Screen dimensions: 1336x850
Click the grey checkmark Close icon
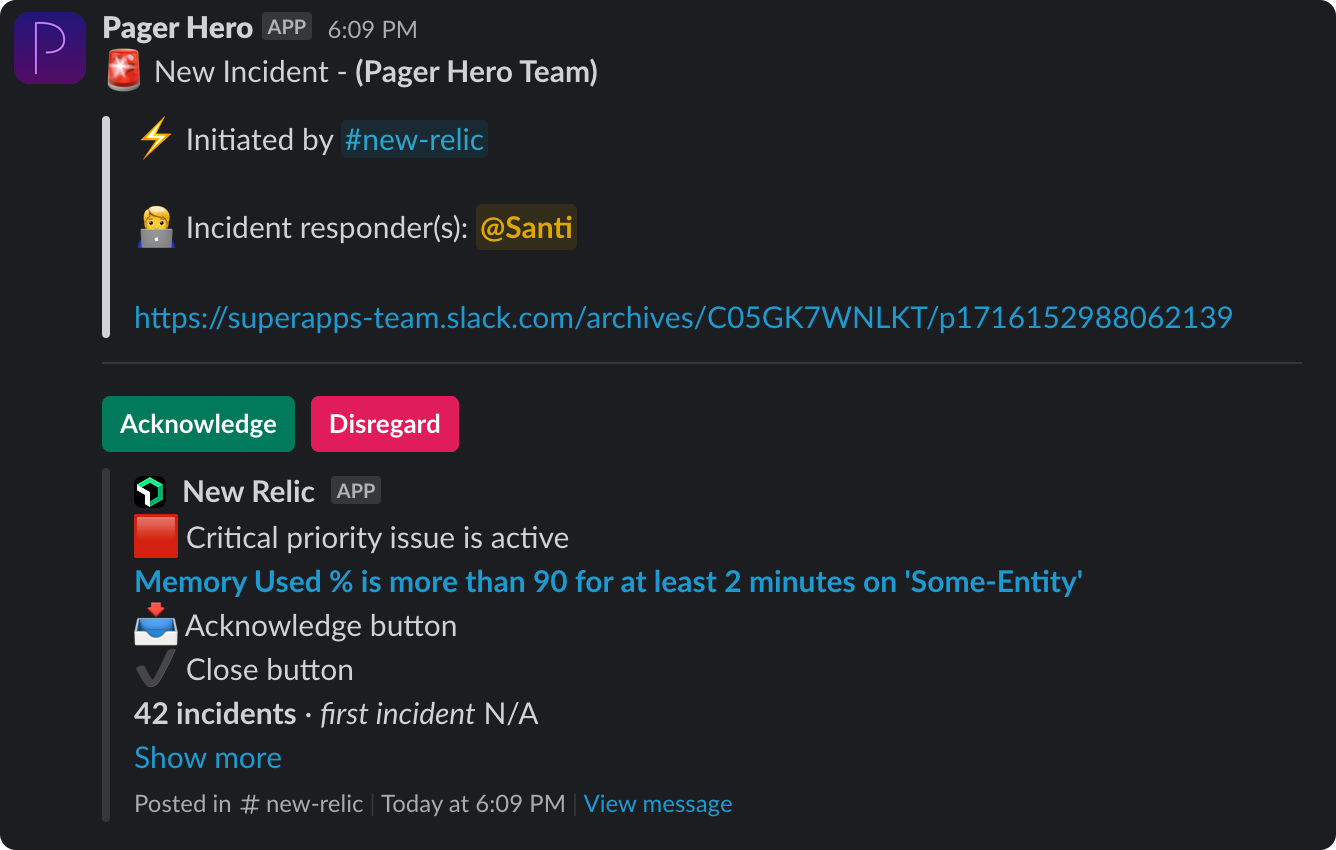pyautogui.click(x=156, y=669)
